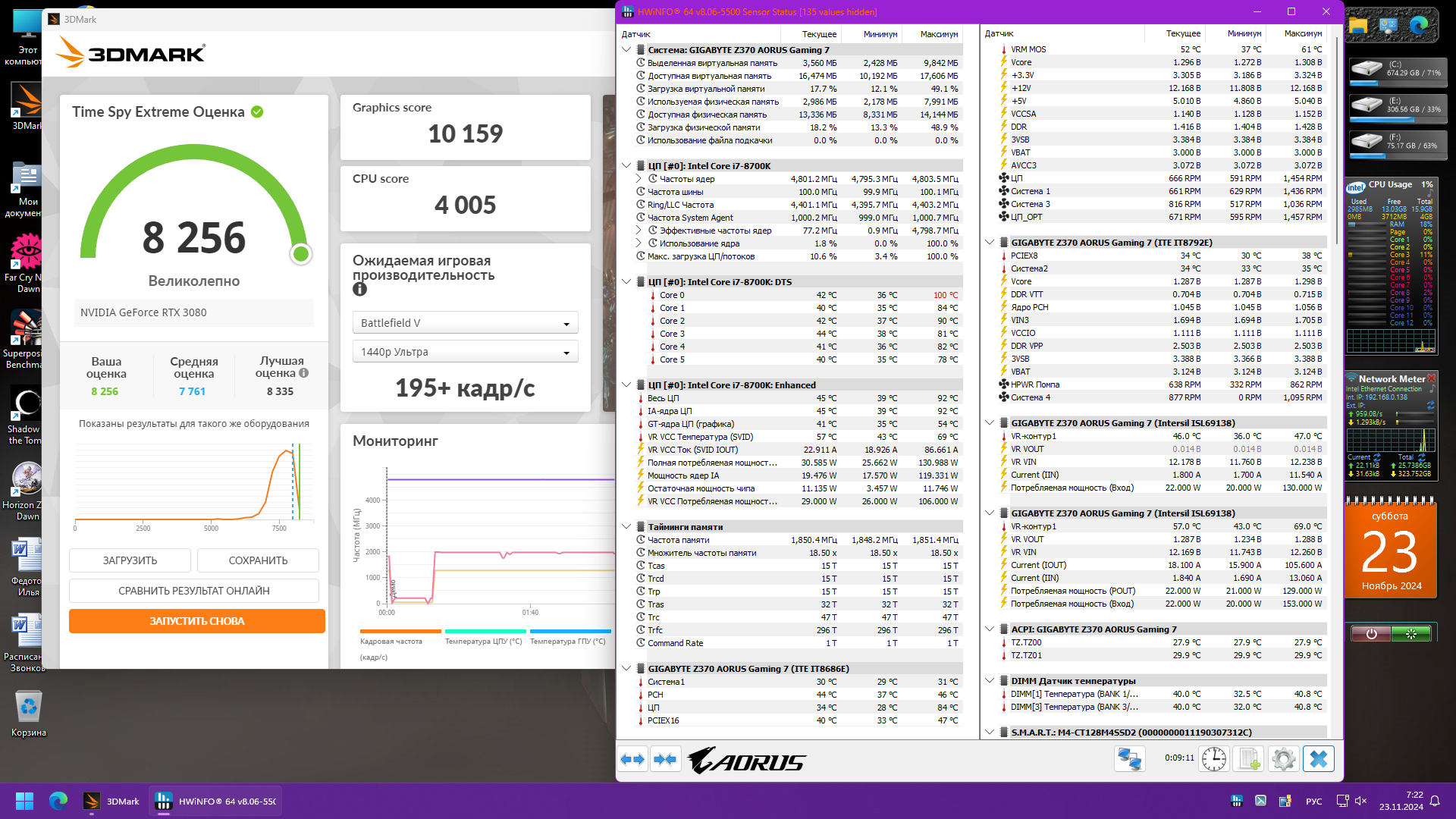Click the blue X close sensors icon
Viewport: 1456px width, 819px height.
1319,759
